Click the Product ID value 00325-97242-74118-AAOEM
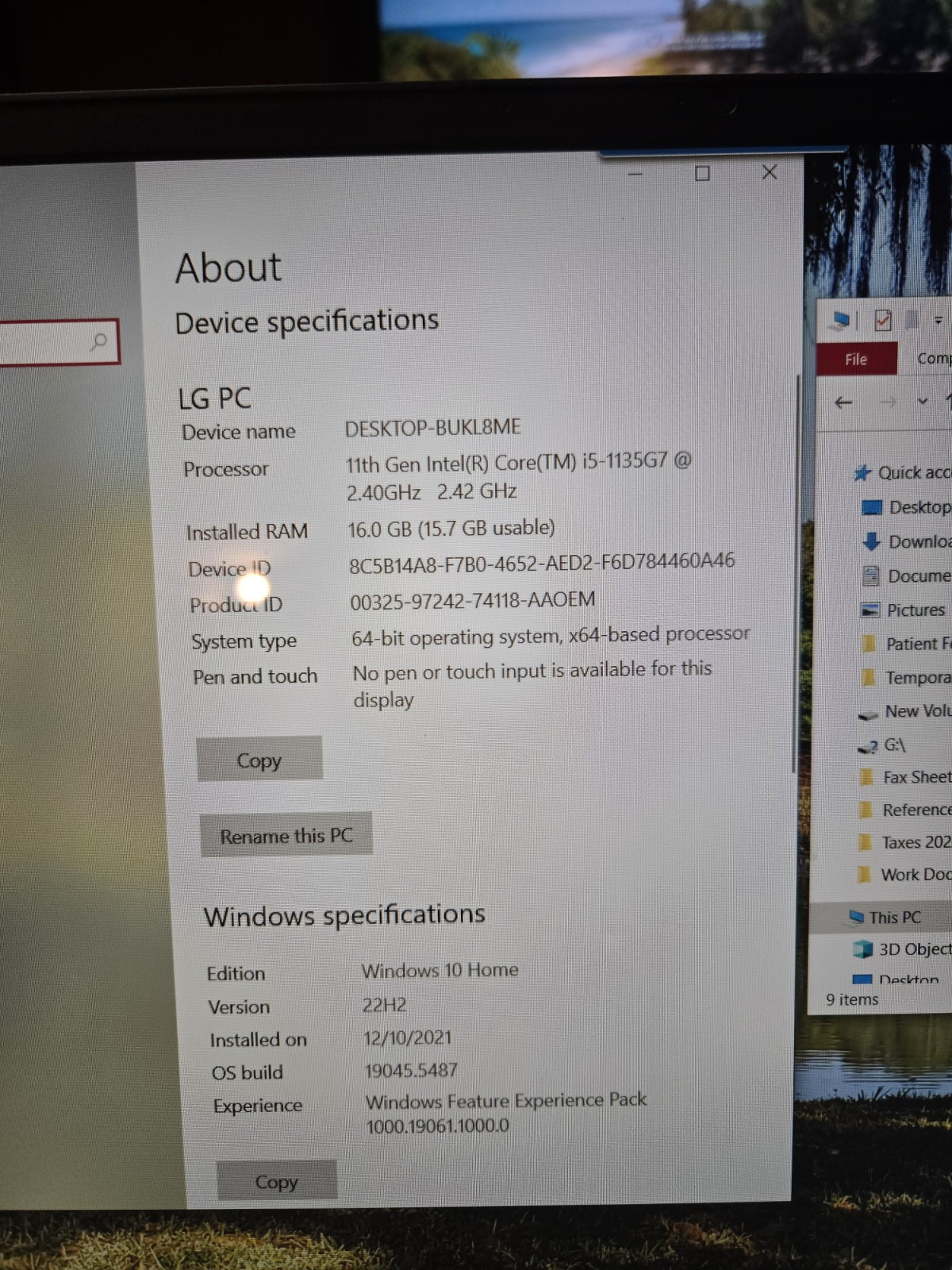This screenshot has width=952, height=1270. tap(473, 601)
